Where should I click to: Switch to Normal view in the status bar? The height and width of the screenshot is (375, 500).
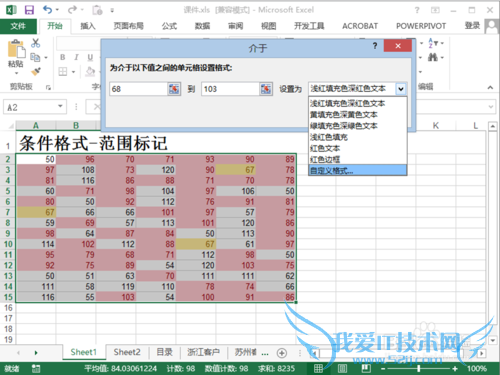[x=318, y=368]
